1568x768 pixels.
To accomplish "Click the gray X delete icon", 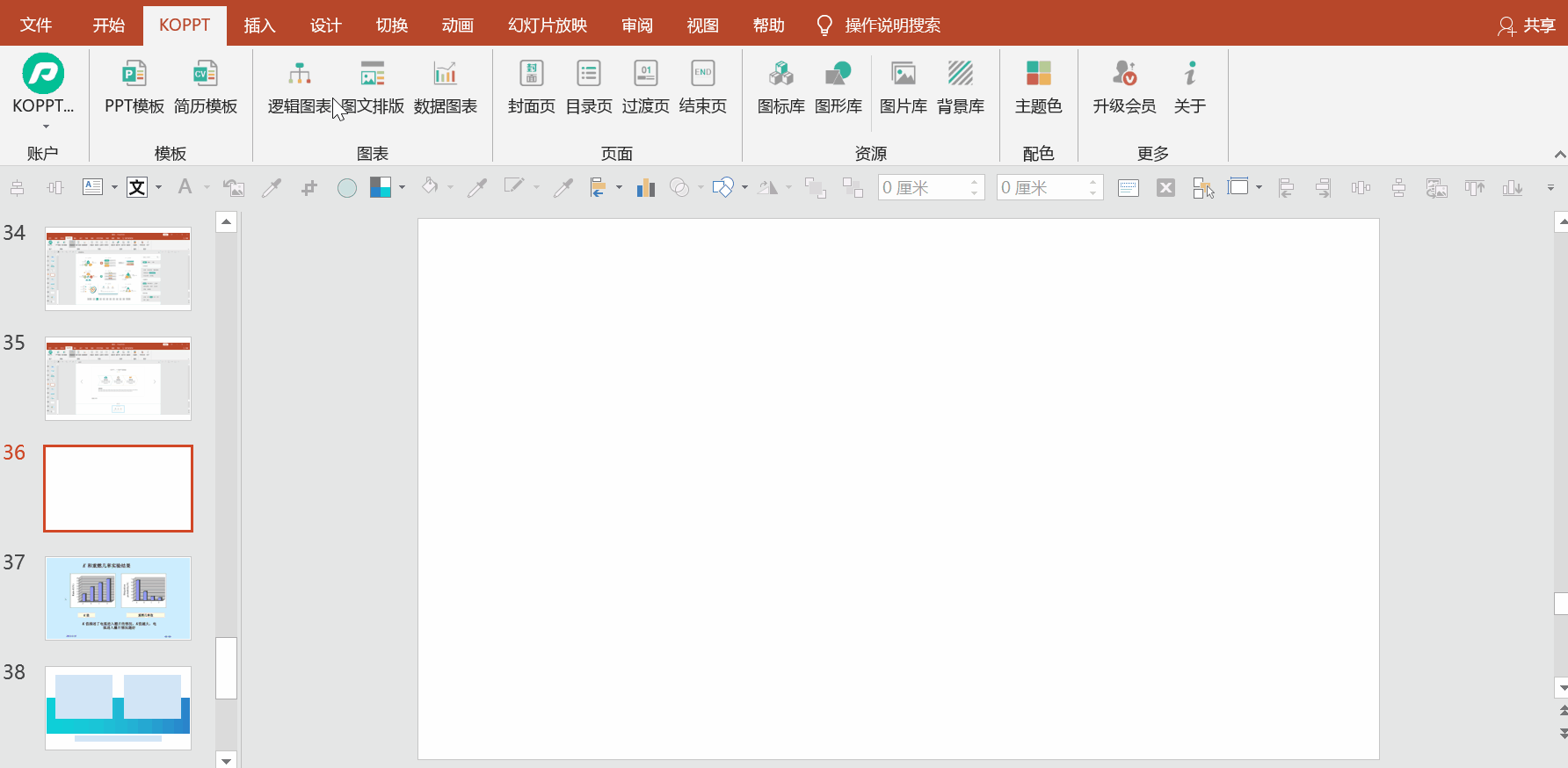I will pyautogui.click(x=1165, y=187).
